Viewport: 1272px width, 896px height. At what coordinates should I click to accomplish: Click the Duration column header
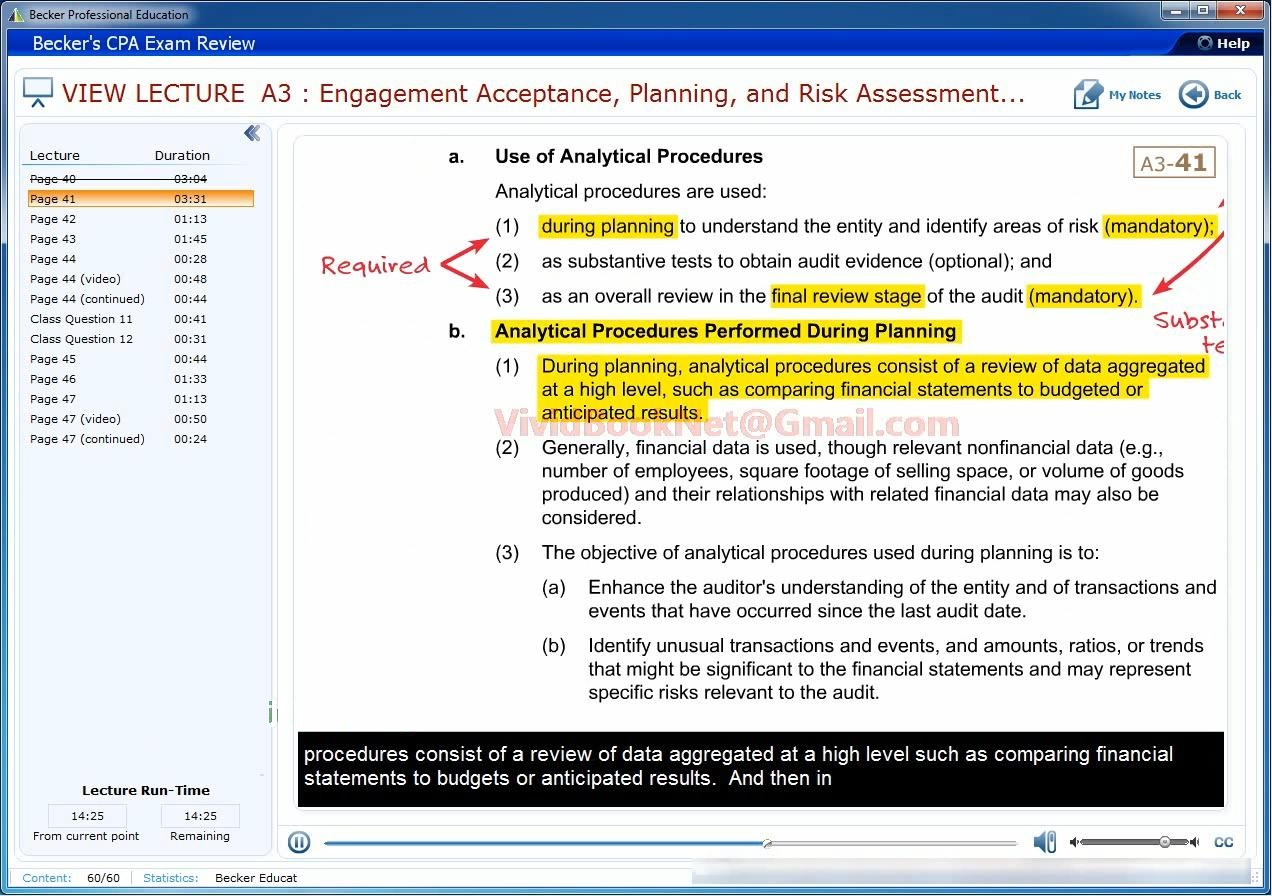182,155
